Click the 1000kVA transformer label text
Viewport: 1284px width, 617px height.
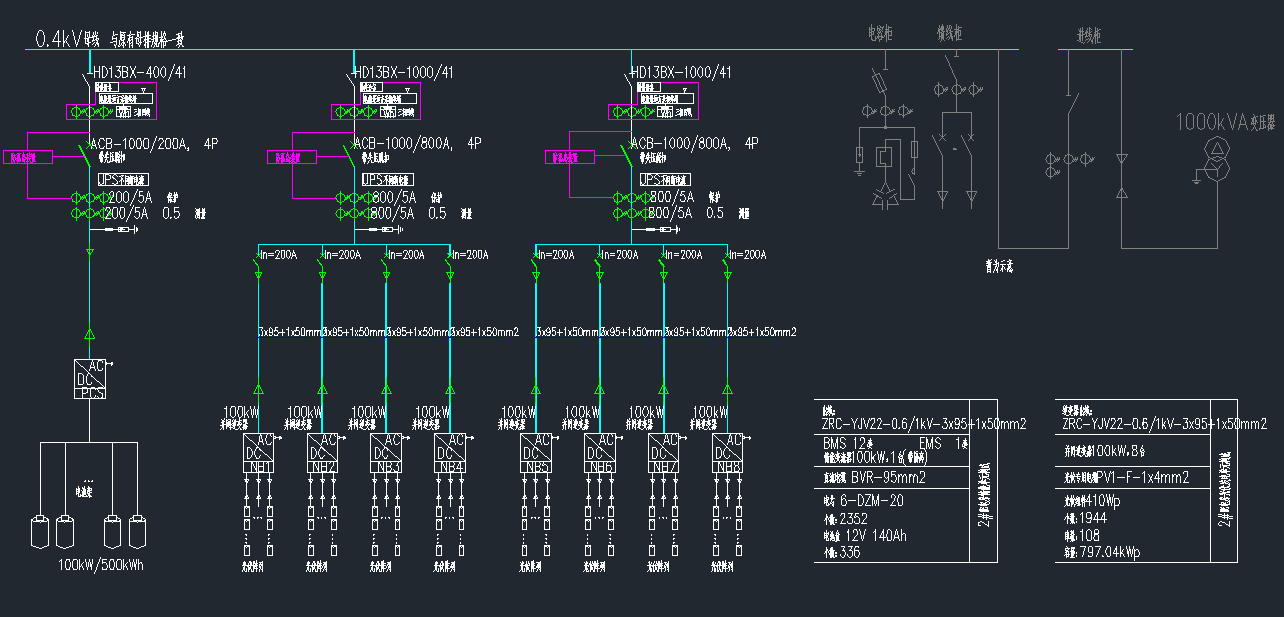pos(1211,121)
